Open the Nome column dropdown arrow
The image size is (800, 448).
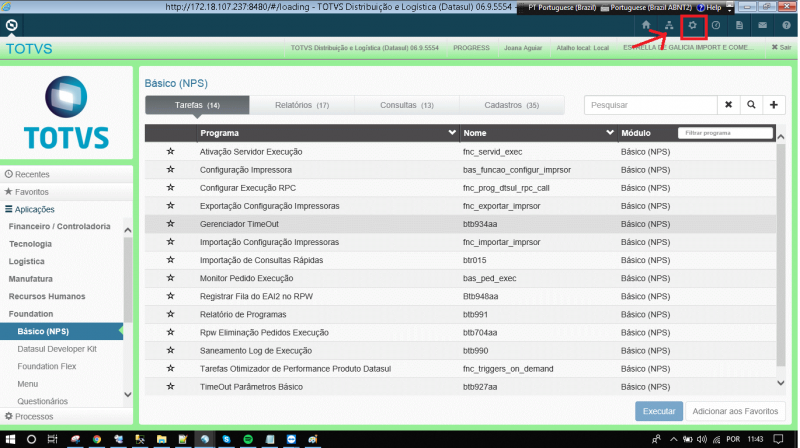609,133
